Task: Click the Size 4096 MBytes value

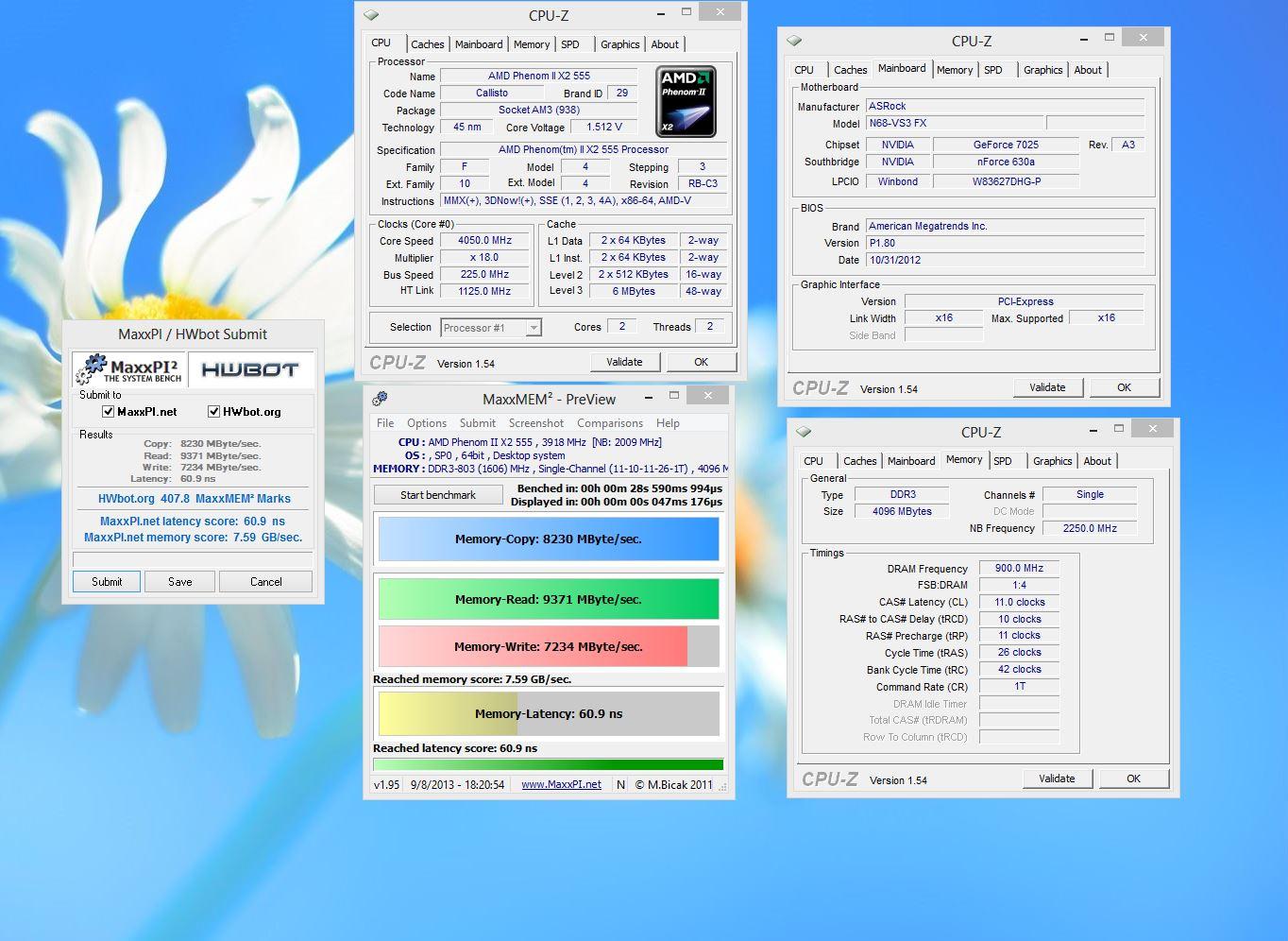Action: [x=903, y=511]
